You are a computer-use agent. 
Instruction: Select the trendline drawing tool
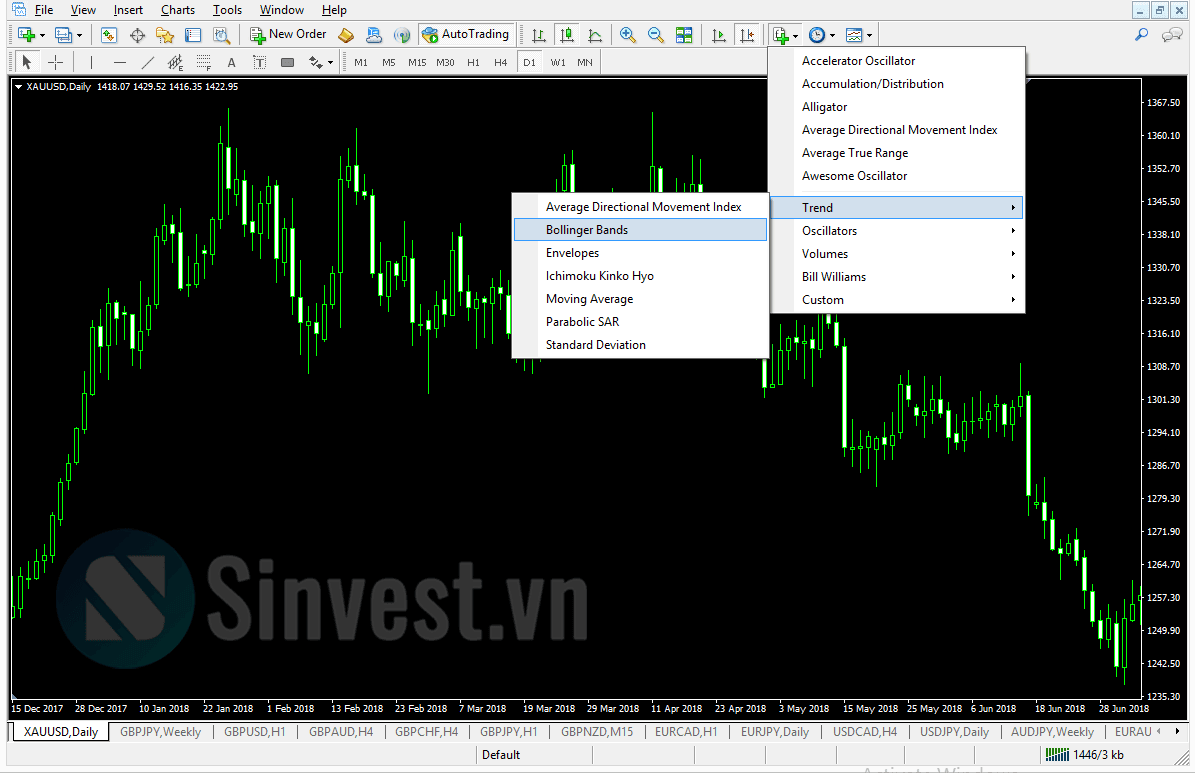[147, 63]
